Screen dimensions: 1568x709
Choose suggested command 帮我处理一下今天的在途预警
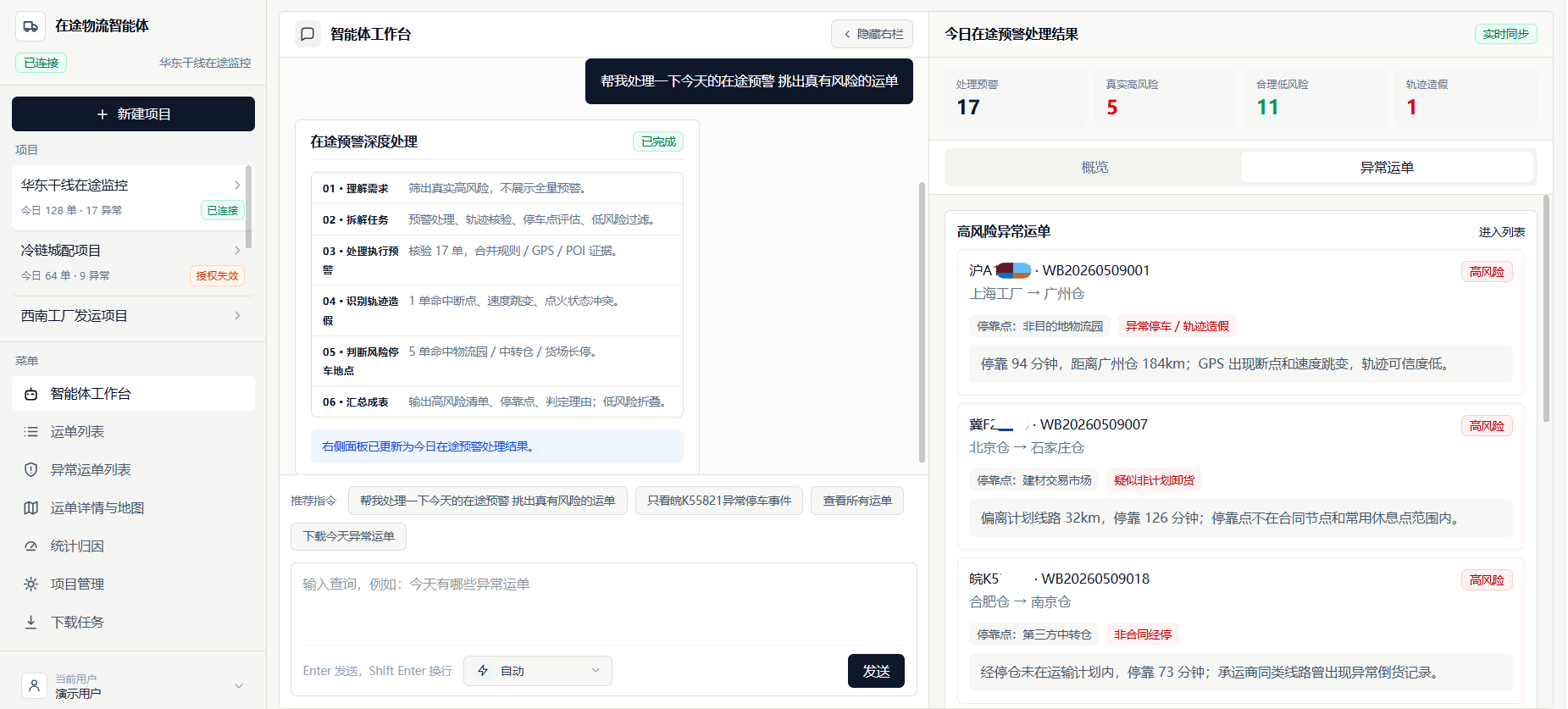tap(488, 501)
